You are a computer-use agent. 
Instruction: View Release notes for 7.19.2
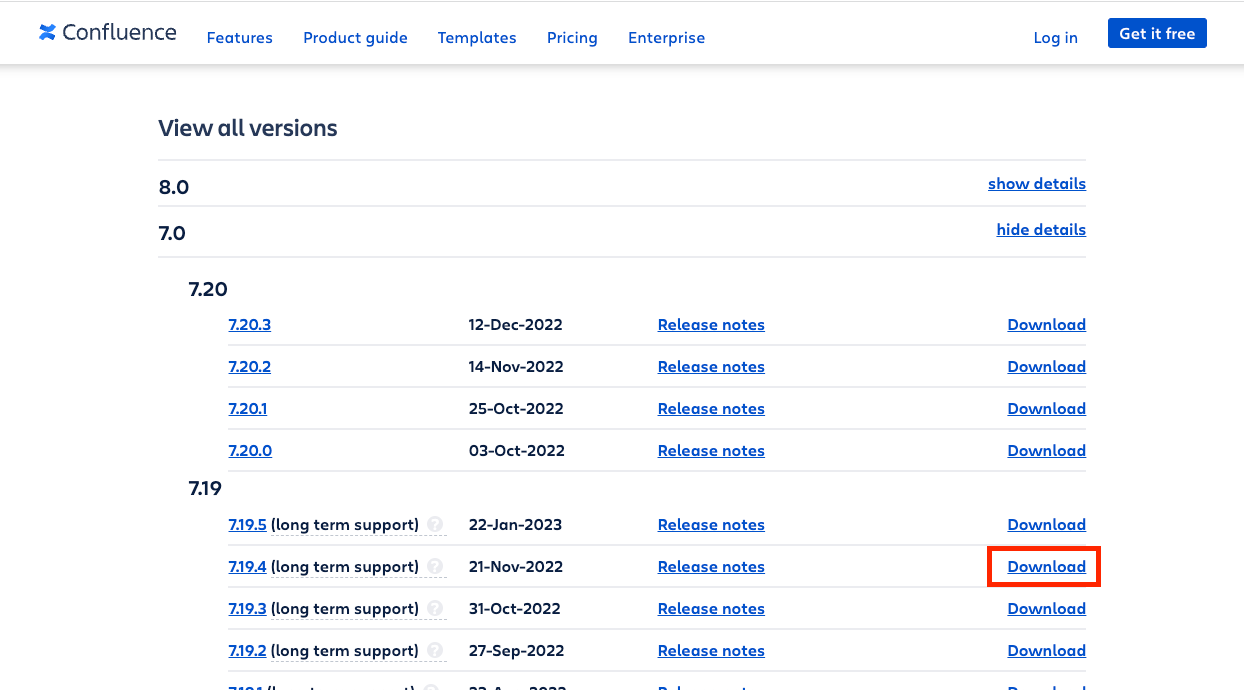pos(711,651)
